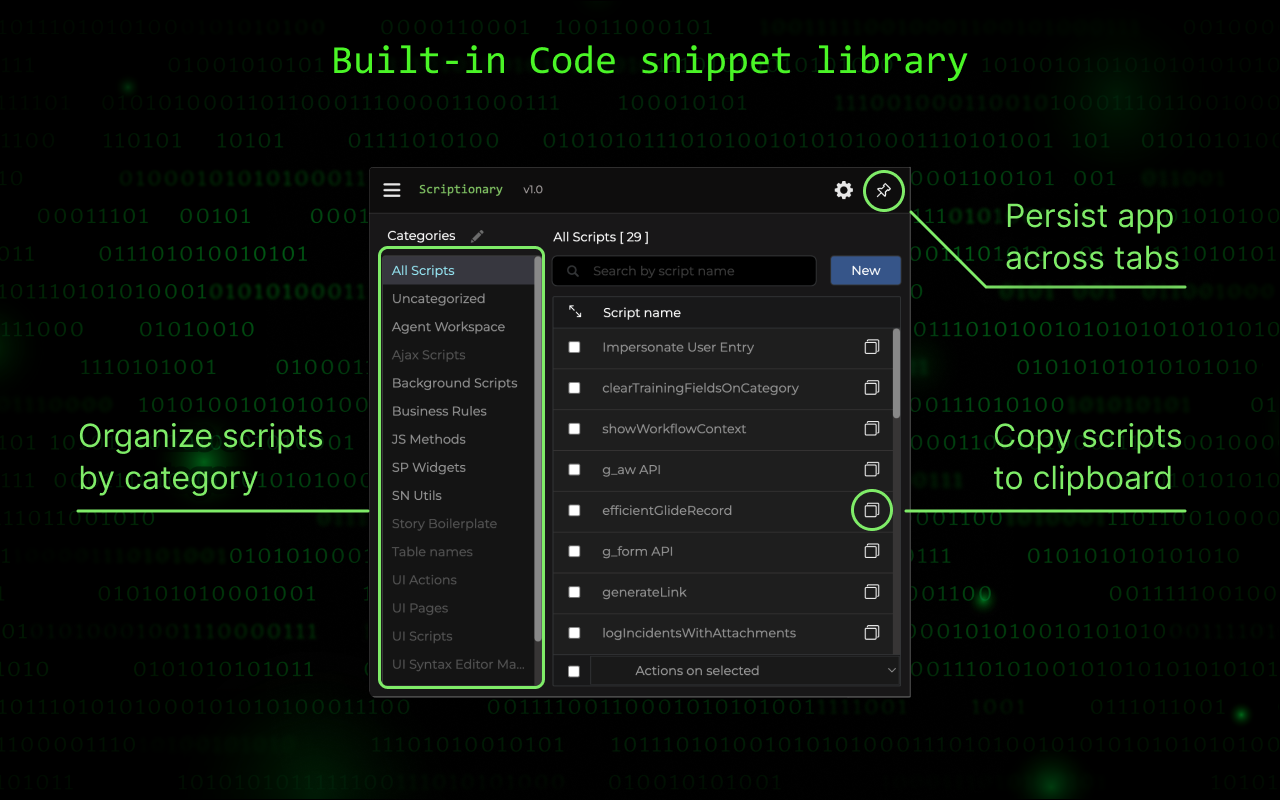Select the UI Actions category

459,580
